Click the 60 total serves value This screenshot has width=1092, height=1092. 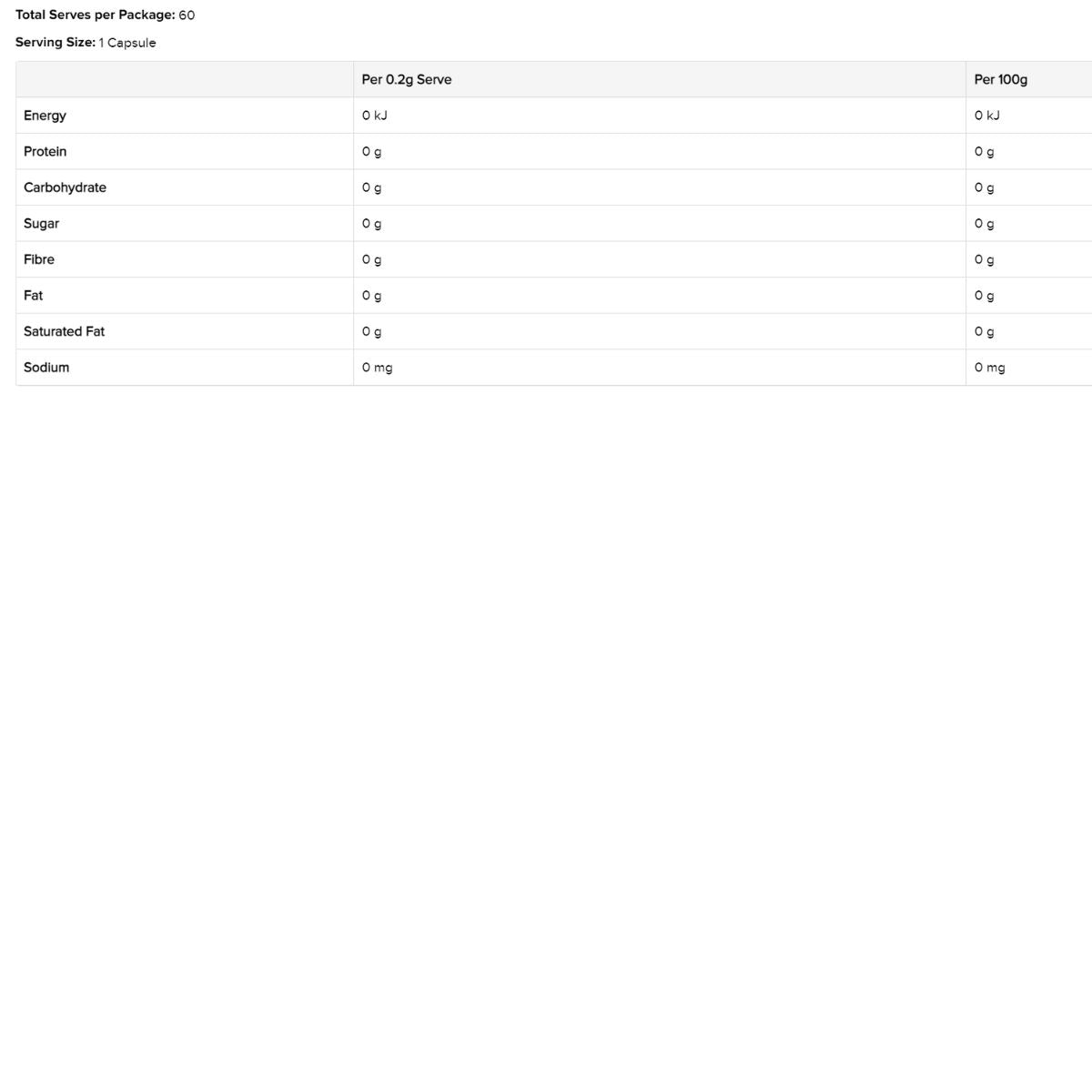click(x=187, y=15)
